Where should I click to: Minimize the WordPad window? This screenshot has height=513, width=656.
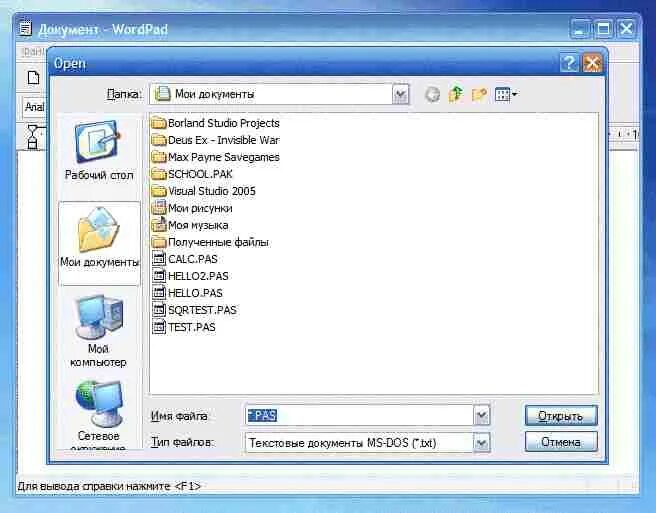(x=580, y=29)
